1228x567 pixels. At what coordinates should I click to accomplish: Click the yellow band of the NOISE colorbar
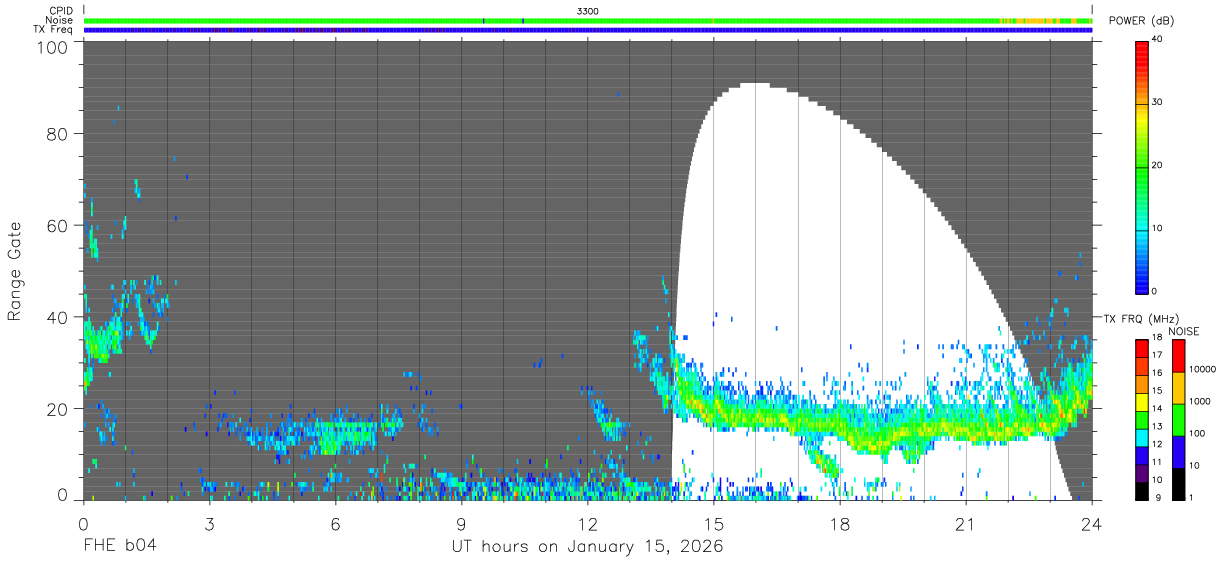coord(1178,388)
